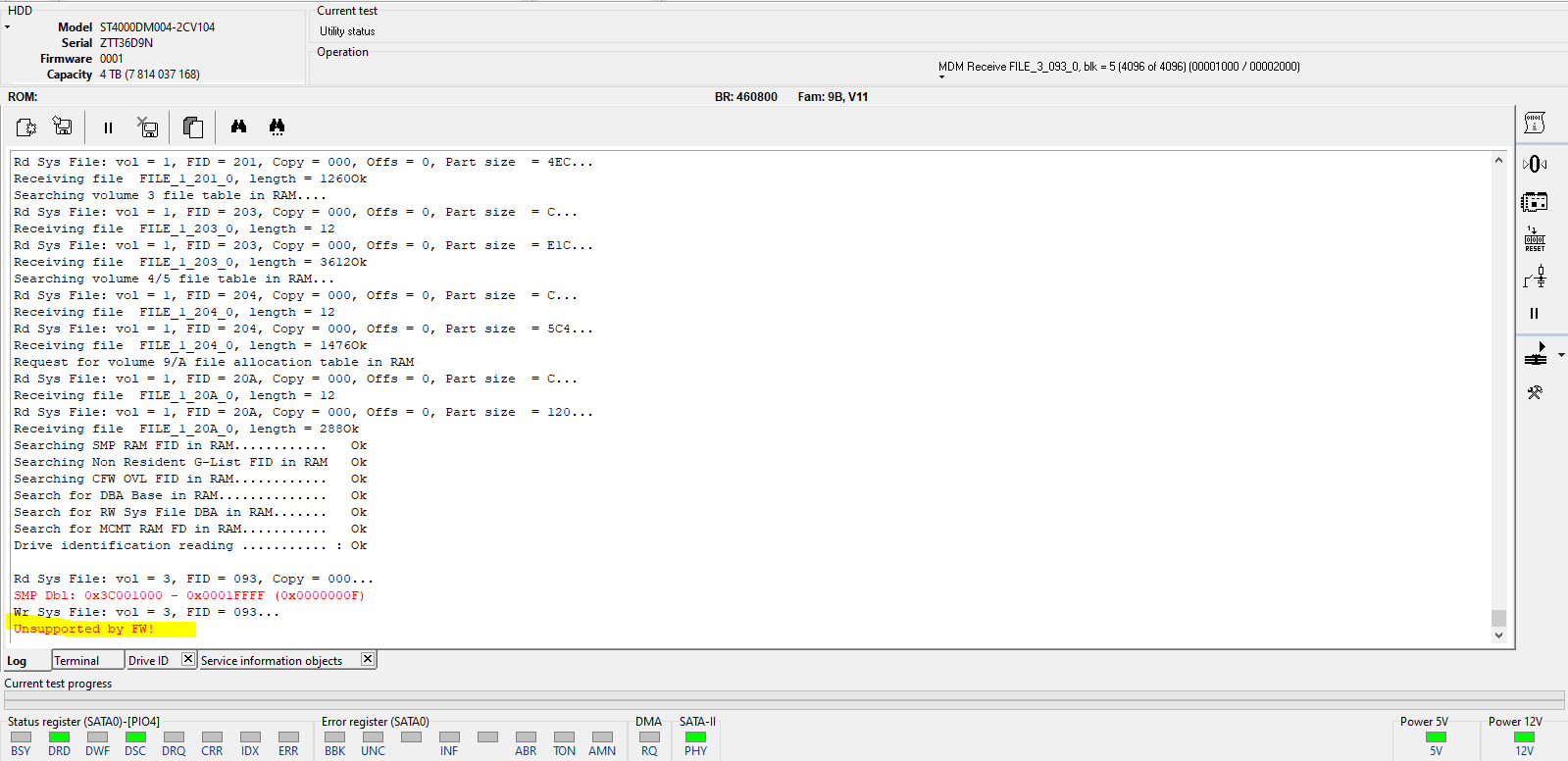The width and height of the screenshot is (1568, 761).
Task: Click the save log floppy icon with arrow
Action: tap(63, 127)
